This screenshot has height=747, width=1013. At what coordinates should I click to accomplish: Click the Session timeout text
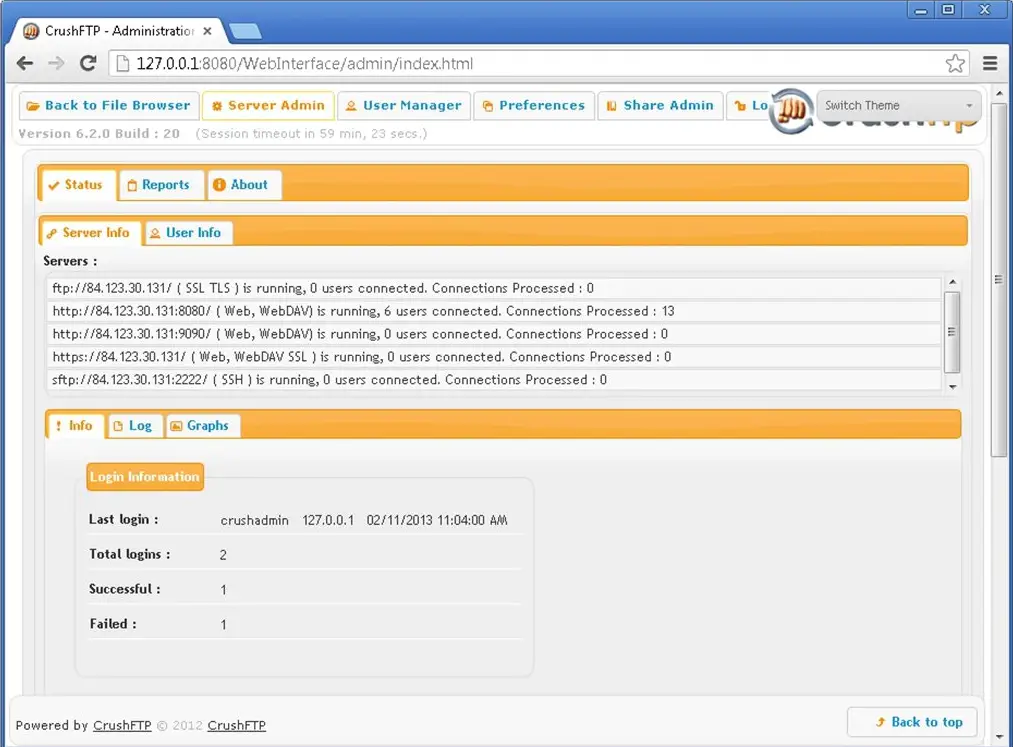tap(311, 134)
